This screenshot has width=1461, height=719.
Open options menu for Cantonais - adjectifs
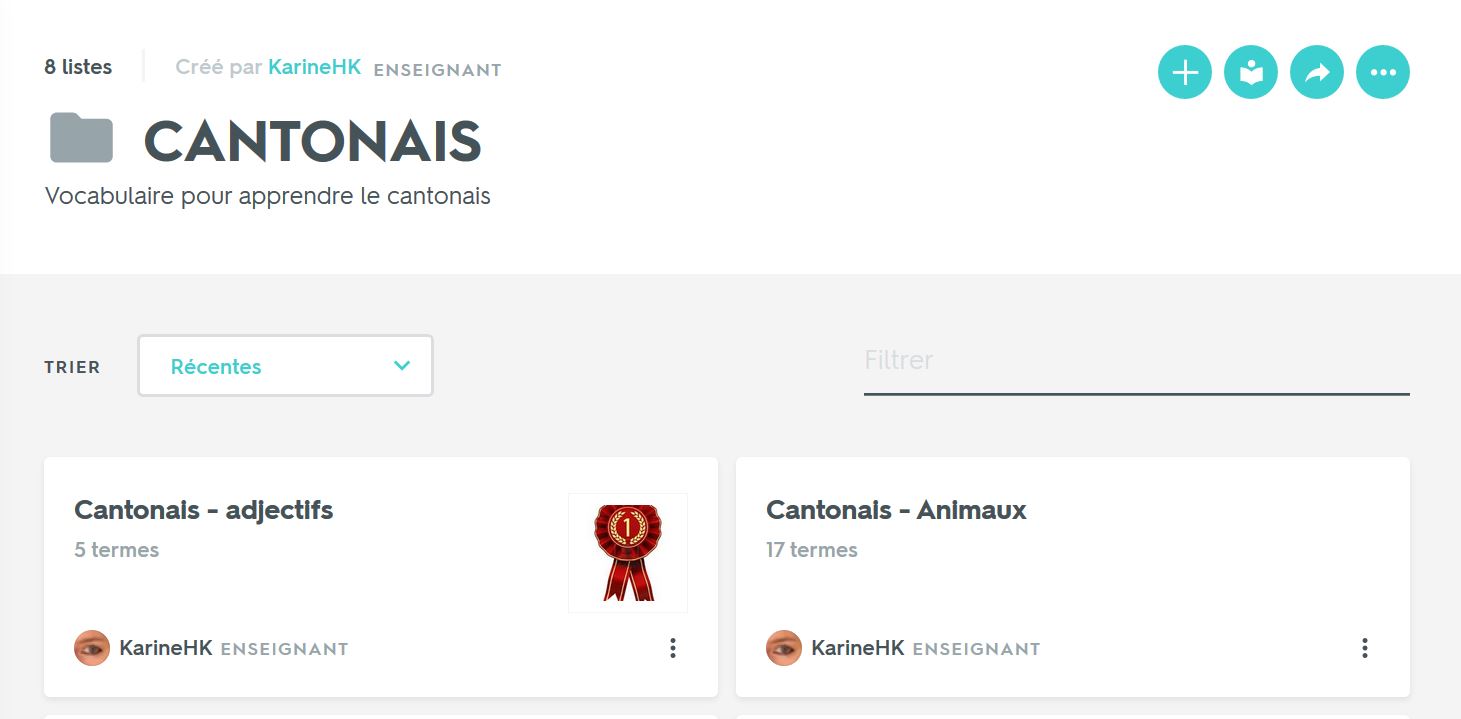(673, 648)
